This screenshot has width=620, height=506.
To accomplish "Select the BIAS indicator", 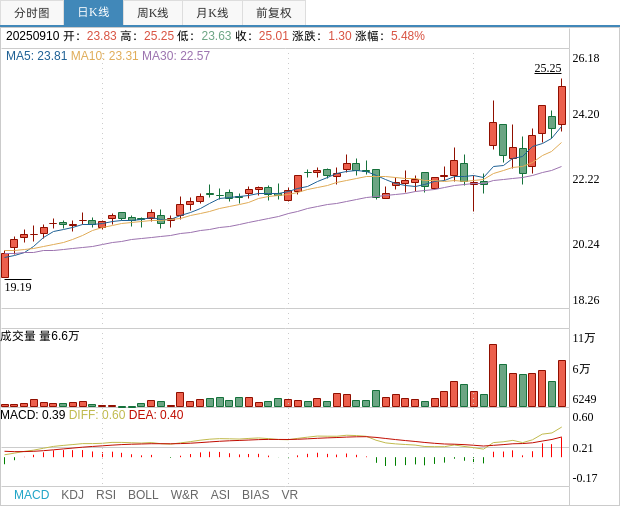I will point(255,495).
